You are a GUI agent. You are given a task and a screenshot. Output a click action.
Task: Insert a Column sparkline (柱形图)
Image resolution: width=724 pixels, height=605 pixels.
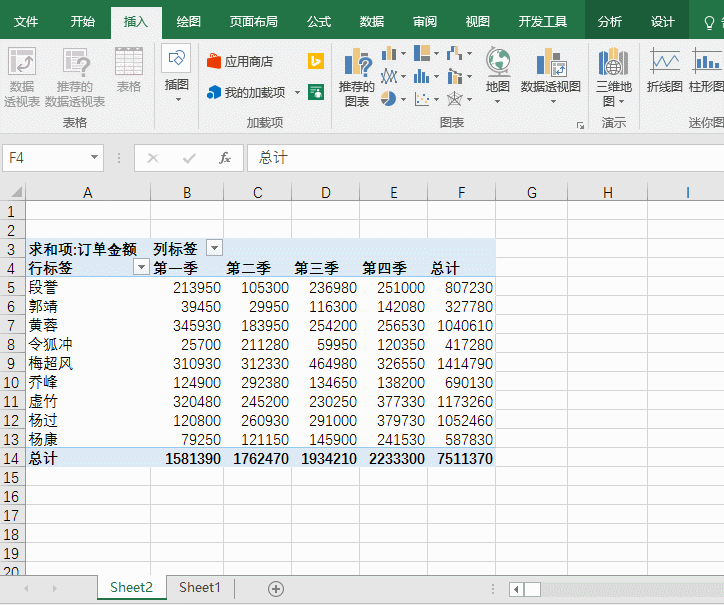tap(706, 69)
